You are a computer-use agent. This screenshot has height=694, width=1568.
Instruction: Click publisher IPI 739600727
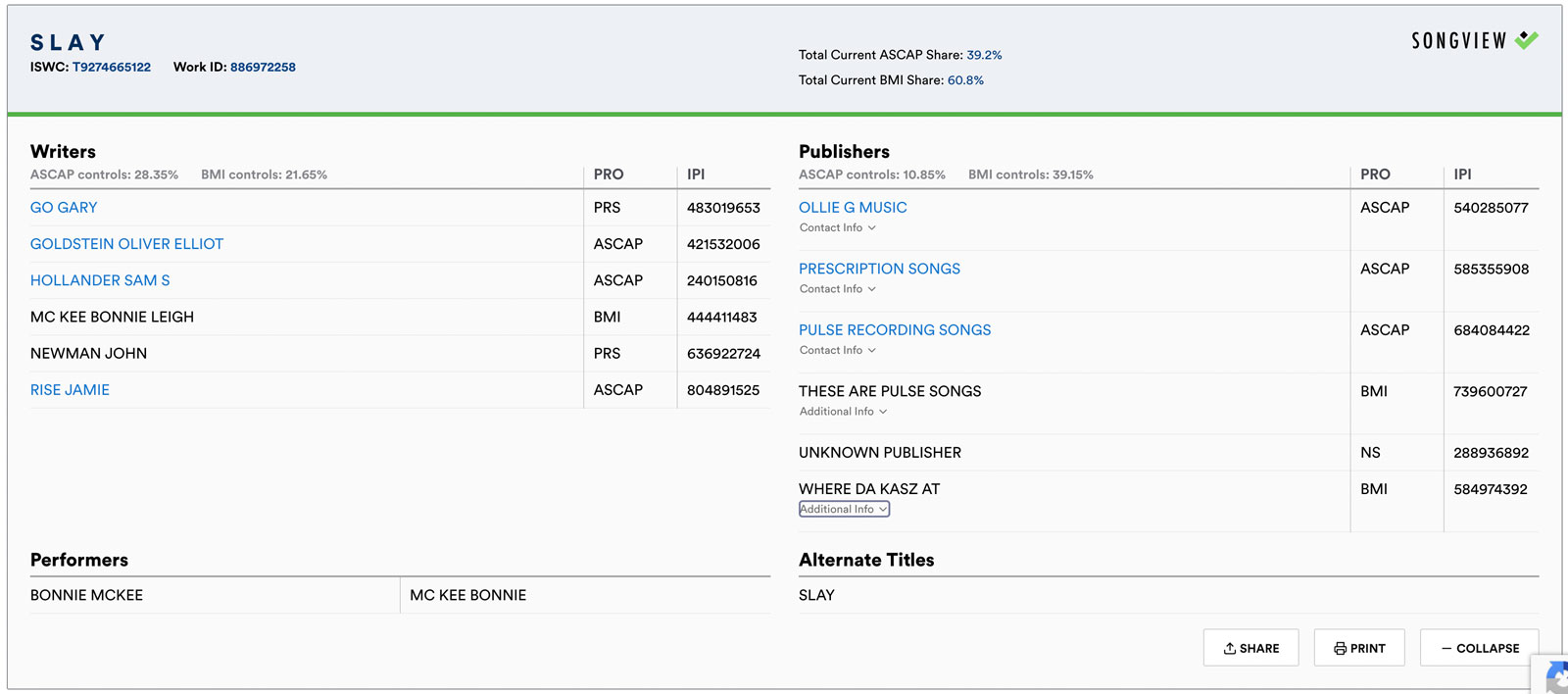[x=1490, y=391]
